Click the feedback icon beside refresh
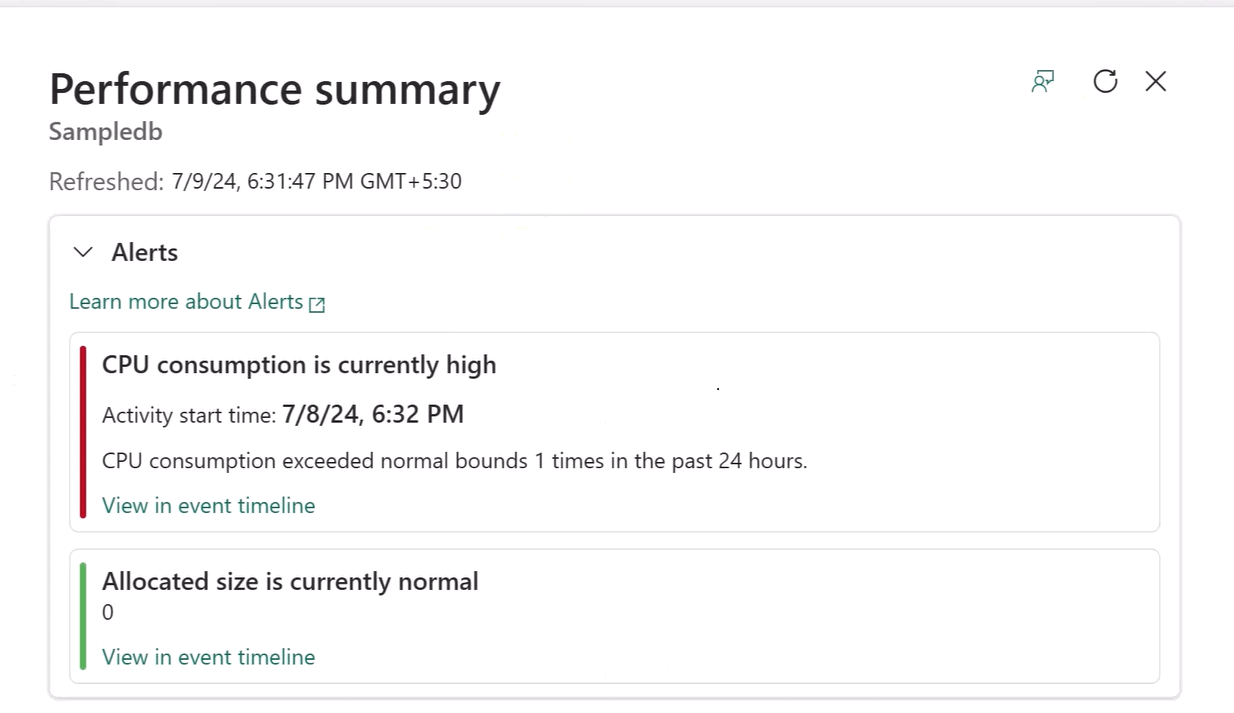1234x713 pixels. [x=1043, y=82]
